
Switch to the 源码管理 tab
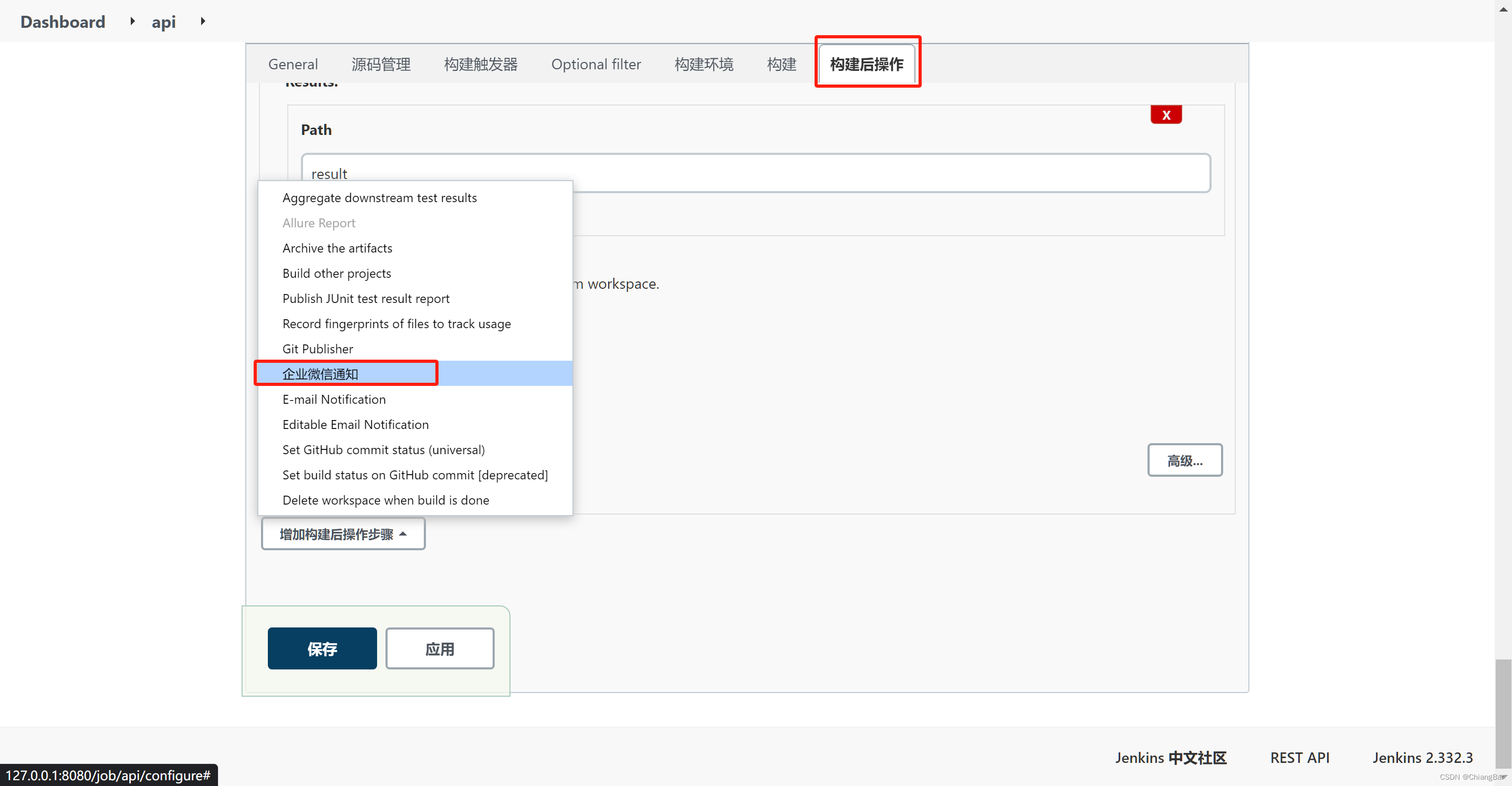coord(381,64)
